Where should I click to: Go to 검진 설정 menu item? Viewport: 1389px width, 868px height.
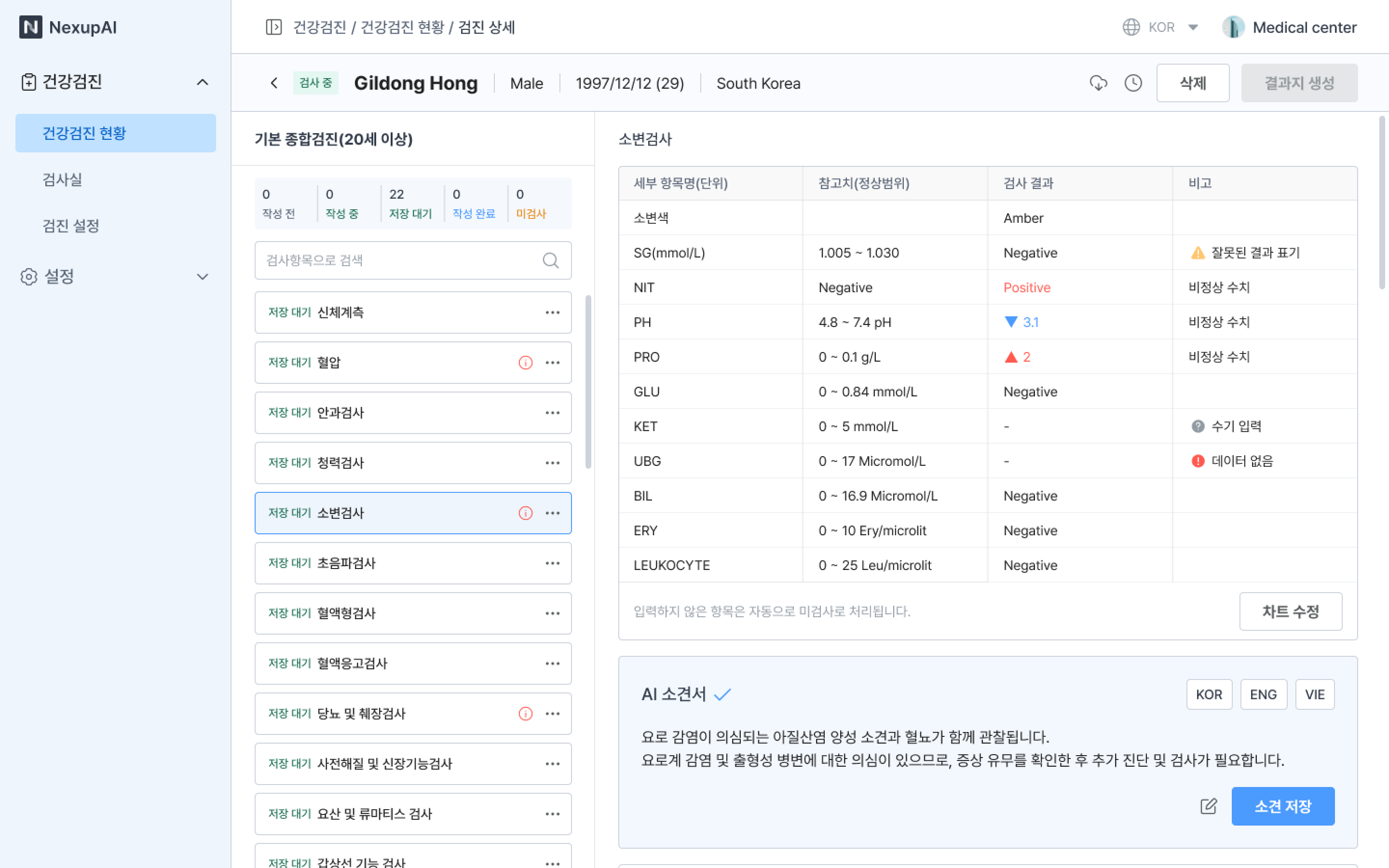pos(71,226)
